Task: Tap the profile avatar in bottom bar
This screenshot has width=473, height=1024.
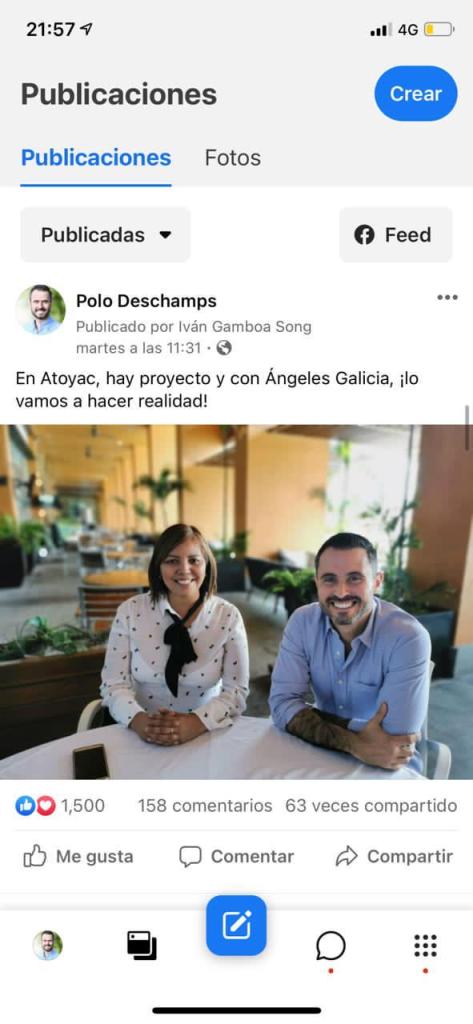Action: 48,945
